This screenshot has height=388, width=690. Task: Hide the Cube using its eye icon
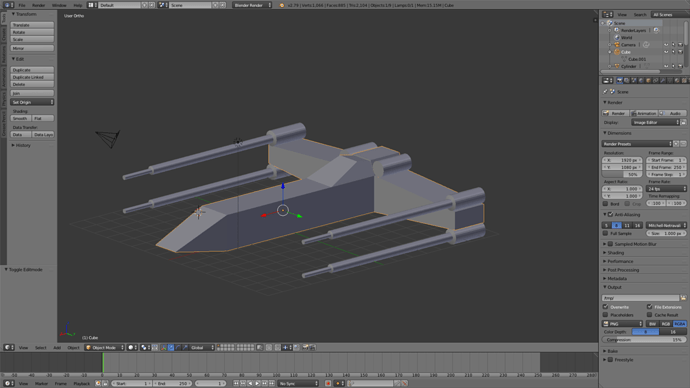coord(666,52)
